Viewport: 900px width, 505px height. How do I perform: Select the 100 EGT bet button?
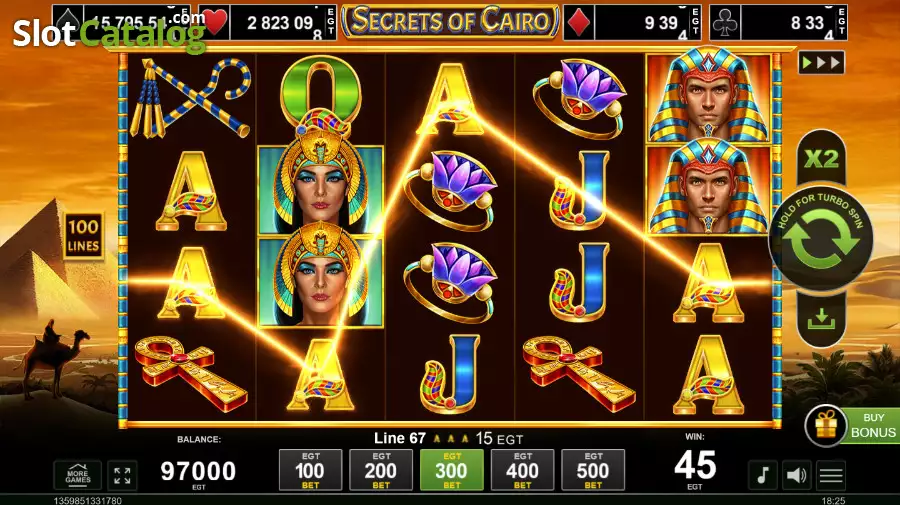point(310,470)
